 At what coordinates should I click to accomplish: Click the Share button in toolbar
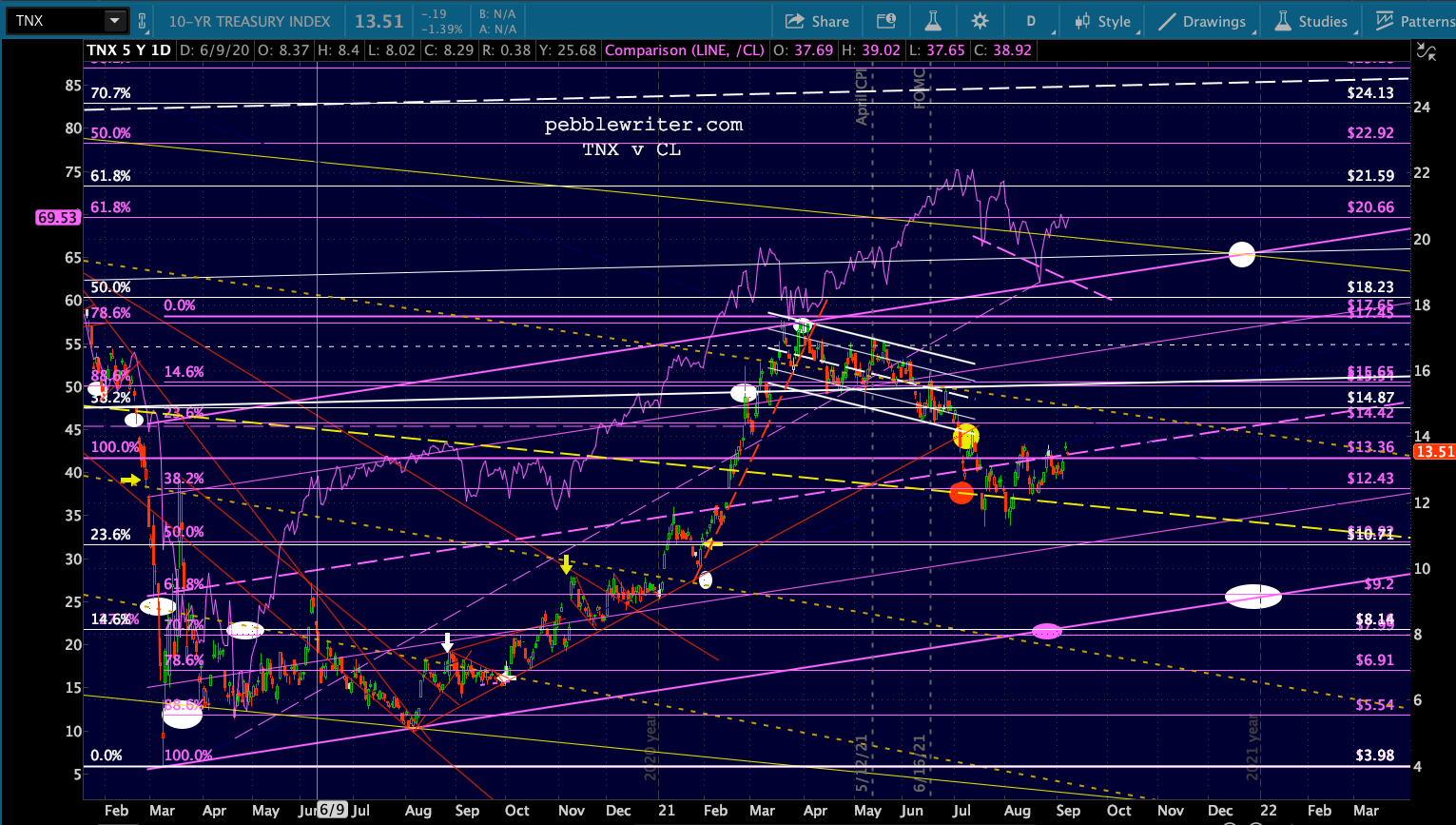pos(818,21)
